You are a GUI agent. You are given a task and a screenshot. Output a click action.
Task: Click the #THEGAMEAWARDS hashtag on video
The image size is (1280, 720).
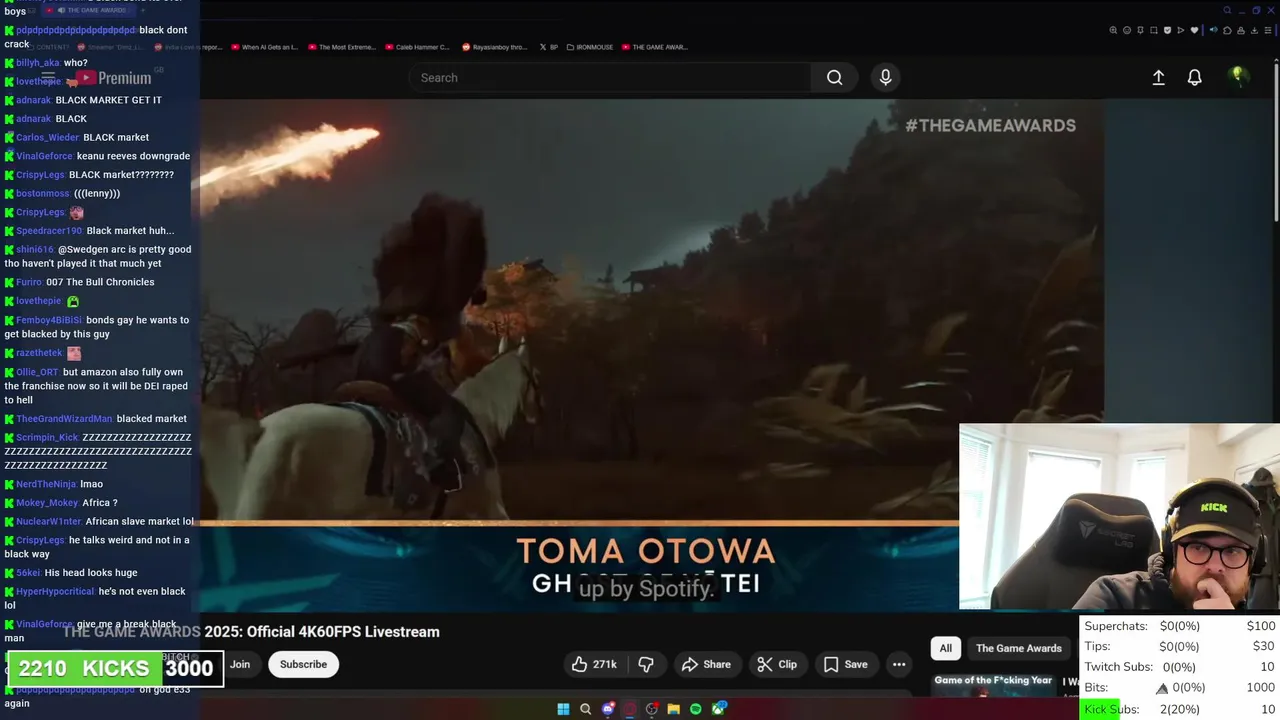(x=990, y=125)
